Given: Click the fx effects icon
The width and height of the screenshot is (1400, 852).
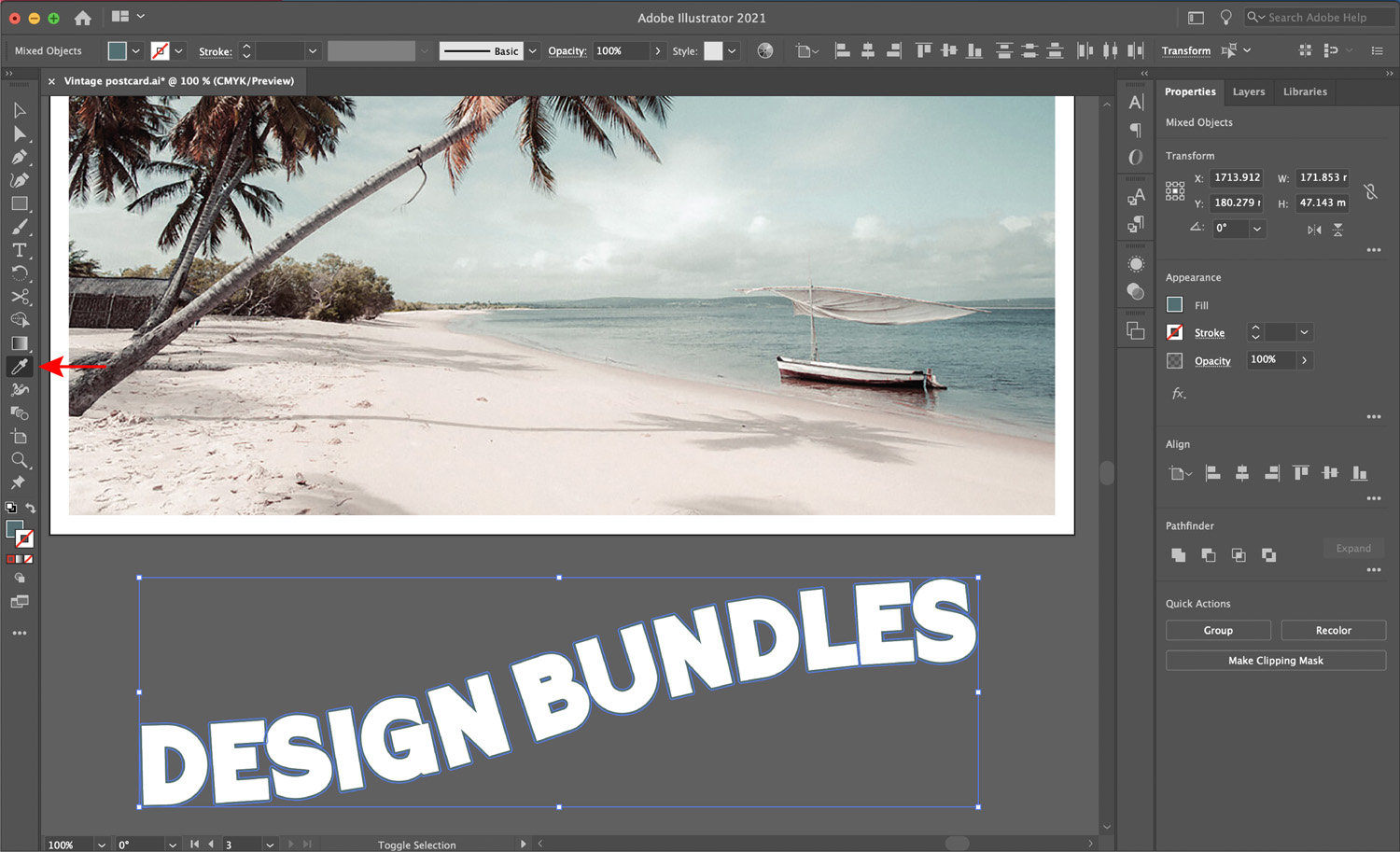Looking at the screenshot, I should 1179,394.
